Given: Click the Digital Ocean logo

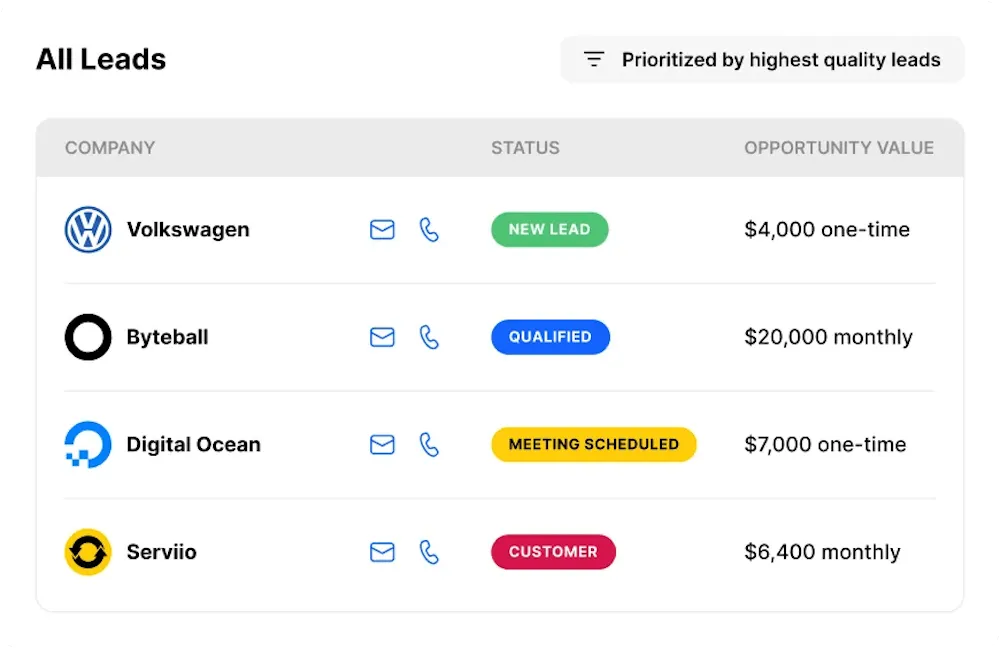Looking at the screenshot, I should tap(87, 444).
